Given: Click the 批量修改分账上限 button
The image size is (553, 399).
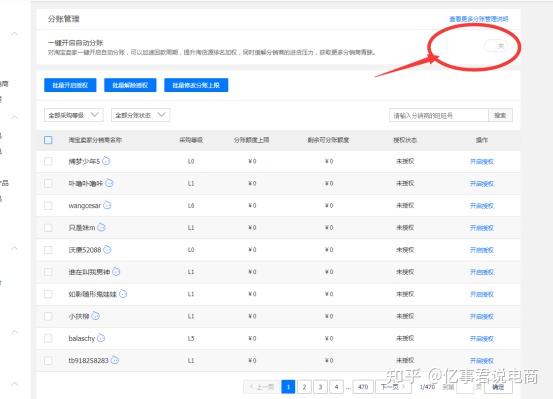Looking at the screenshot, I should pyautogui.click(x=196, y=85).
